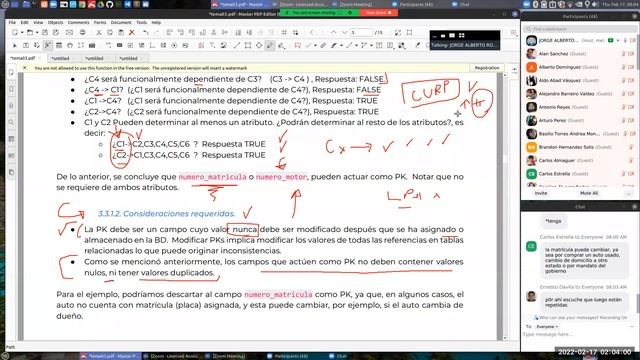The height and width of the screenshot is (360, 640).
Task: Click the email document envelope icon
Action: click(x=69, y=33)
